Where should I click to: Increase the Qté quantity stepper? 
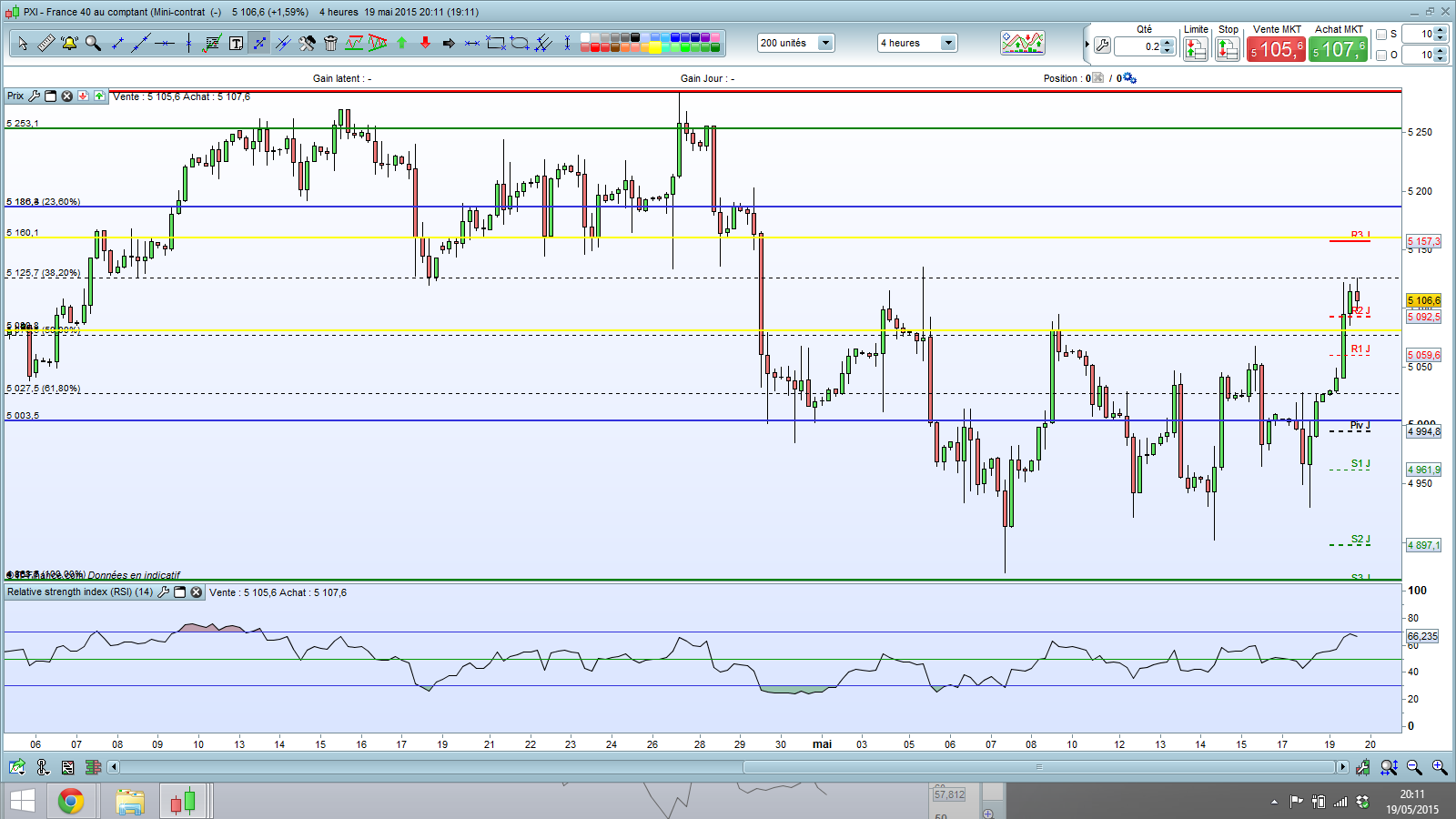tap(1168, 42)
